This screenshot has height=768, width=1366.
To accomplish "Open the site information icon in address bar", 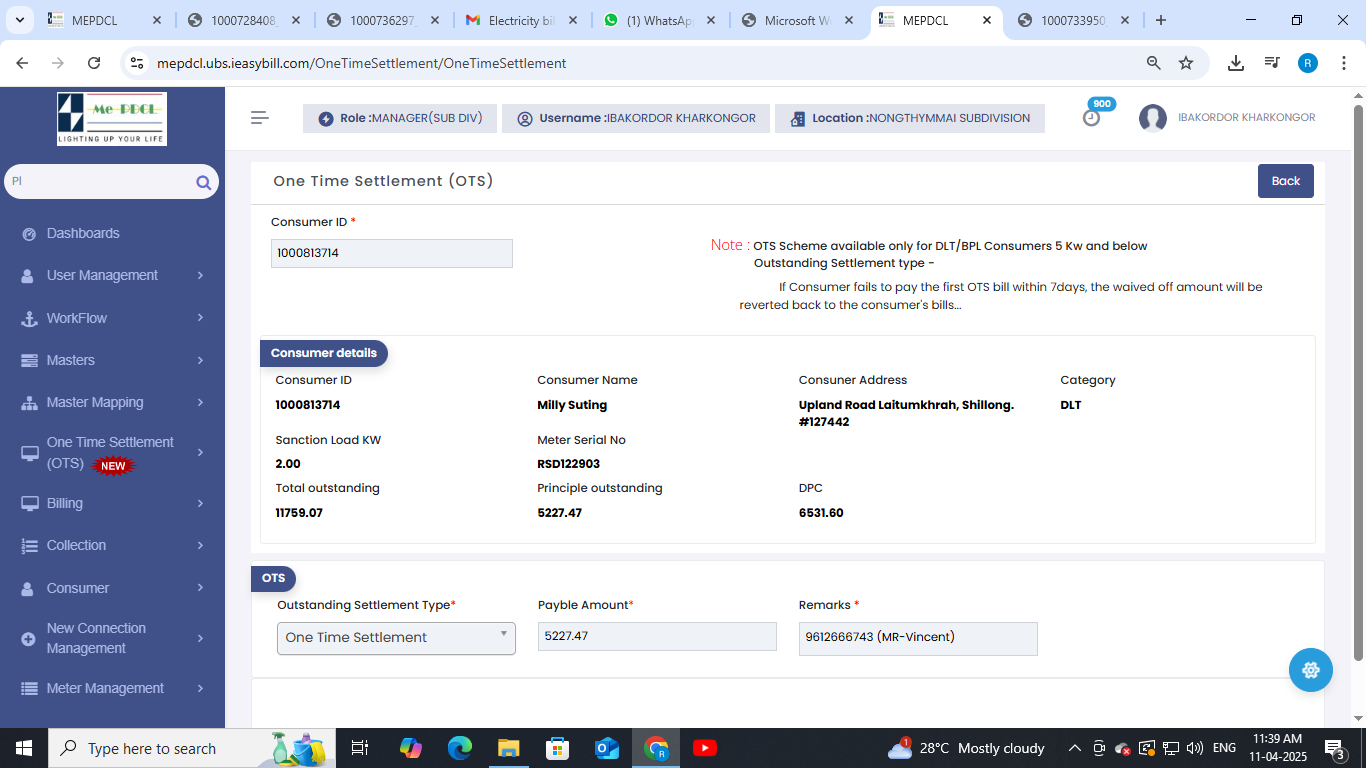I will pos(138,63).
